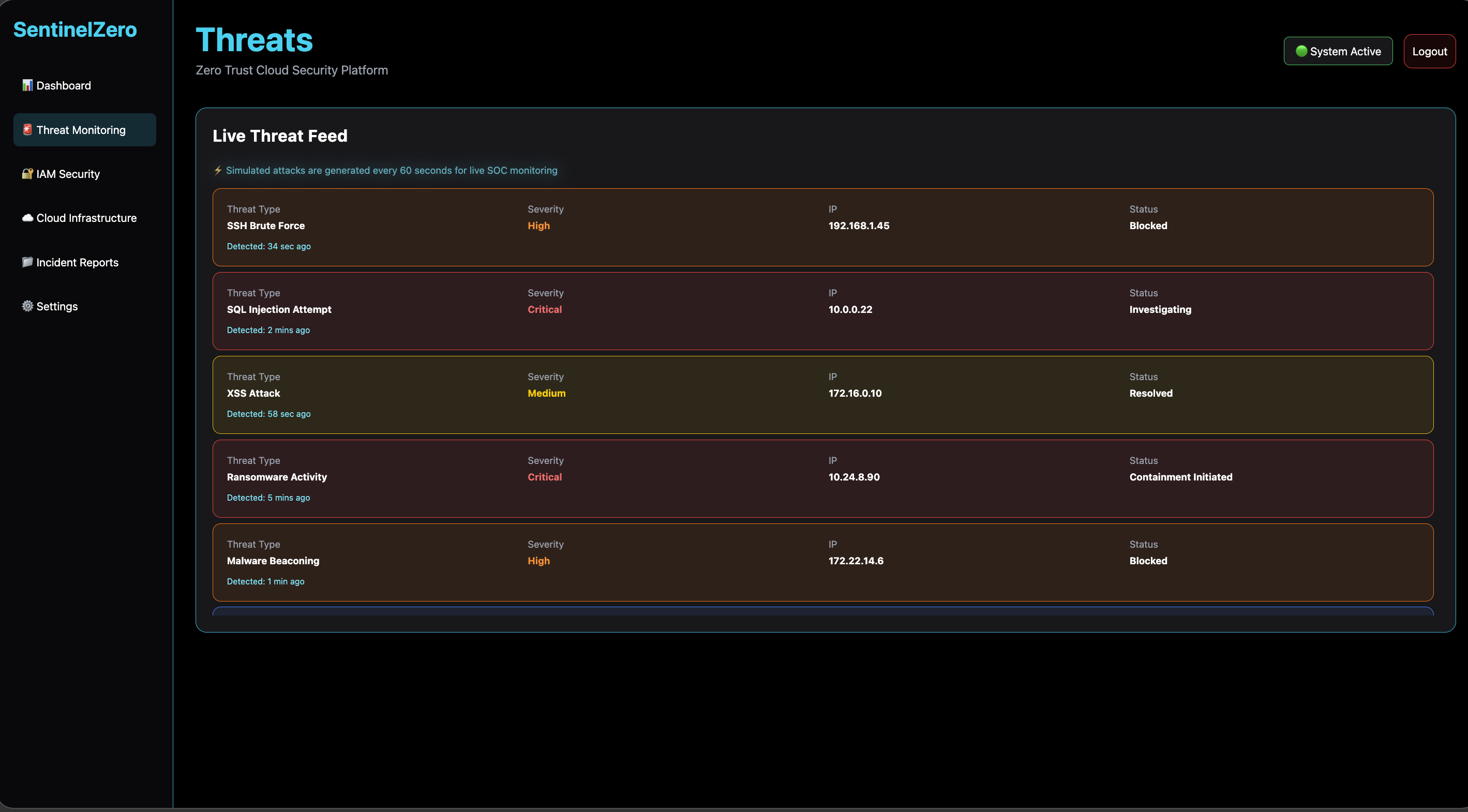Select the SQL Injection Attempt threat card

[x=823, y=311]
